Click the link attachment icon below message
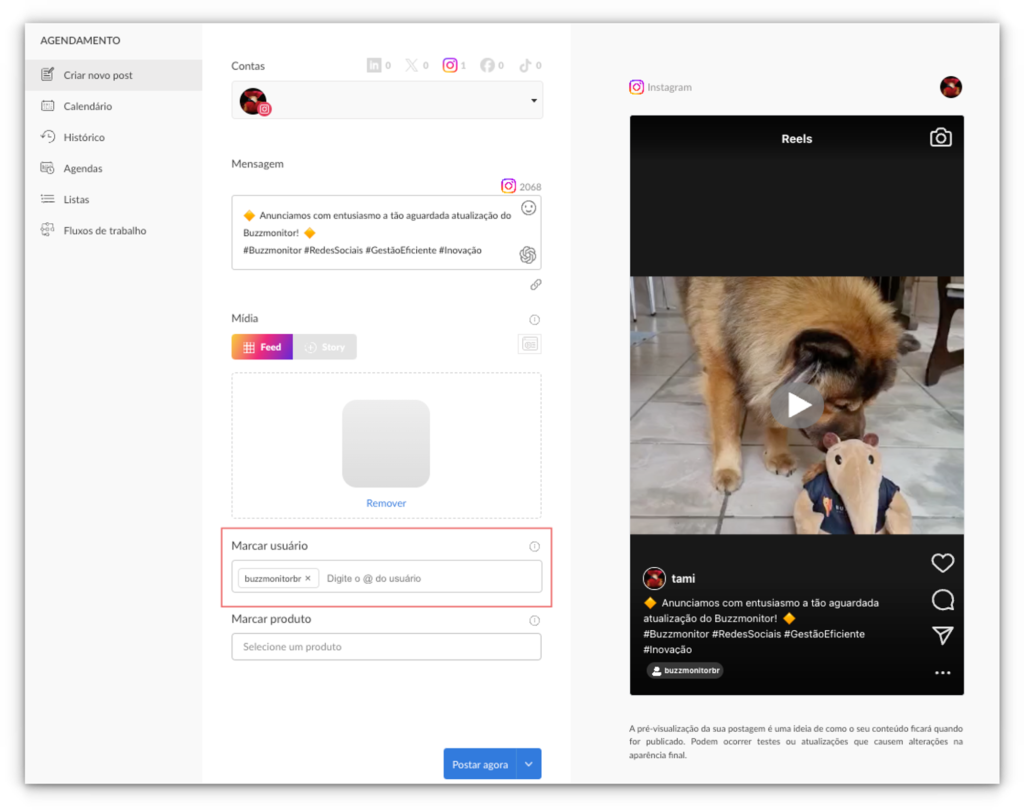Image resolution: width=1024 pixels, height=810 pixels. tap(535, 285)
